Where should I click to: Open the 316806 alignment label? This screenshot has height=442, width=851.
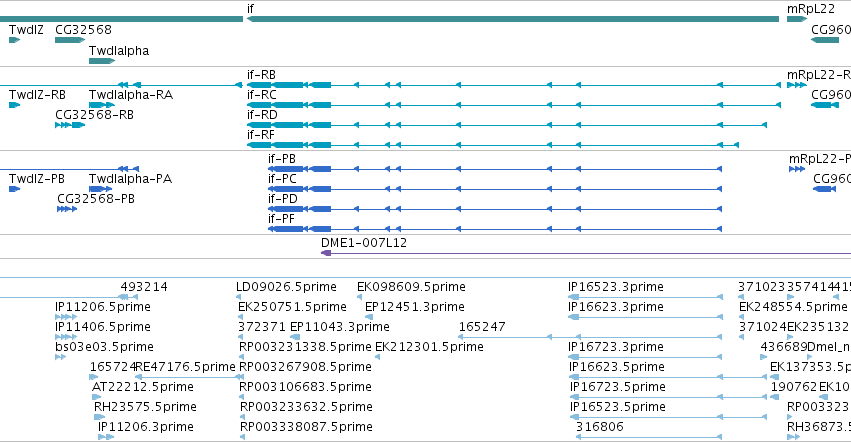point(600,427)
